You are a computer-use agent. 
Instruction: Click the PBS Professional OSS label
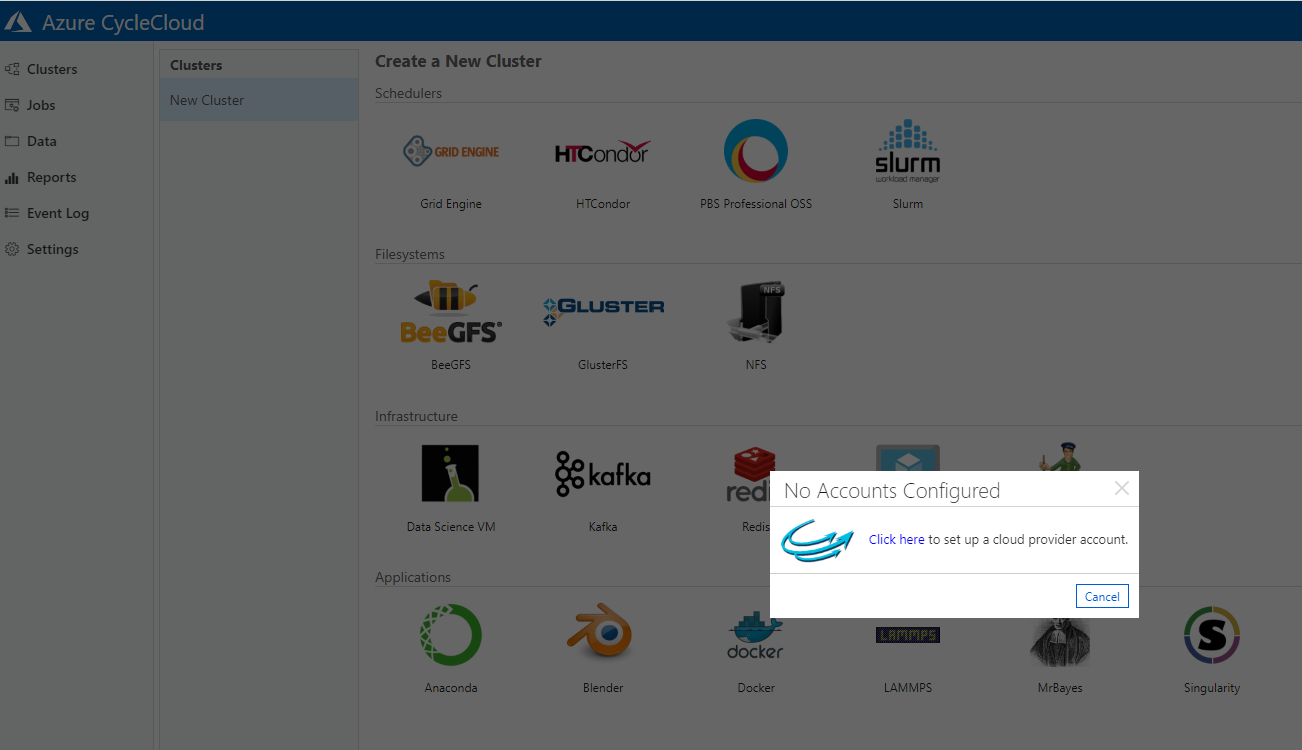756,204
